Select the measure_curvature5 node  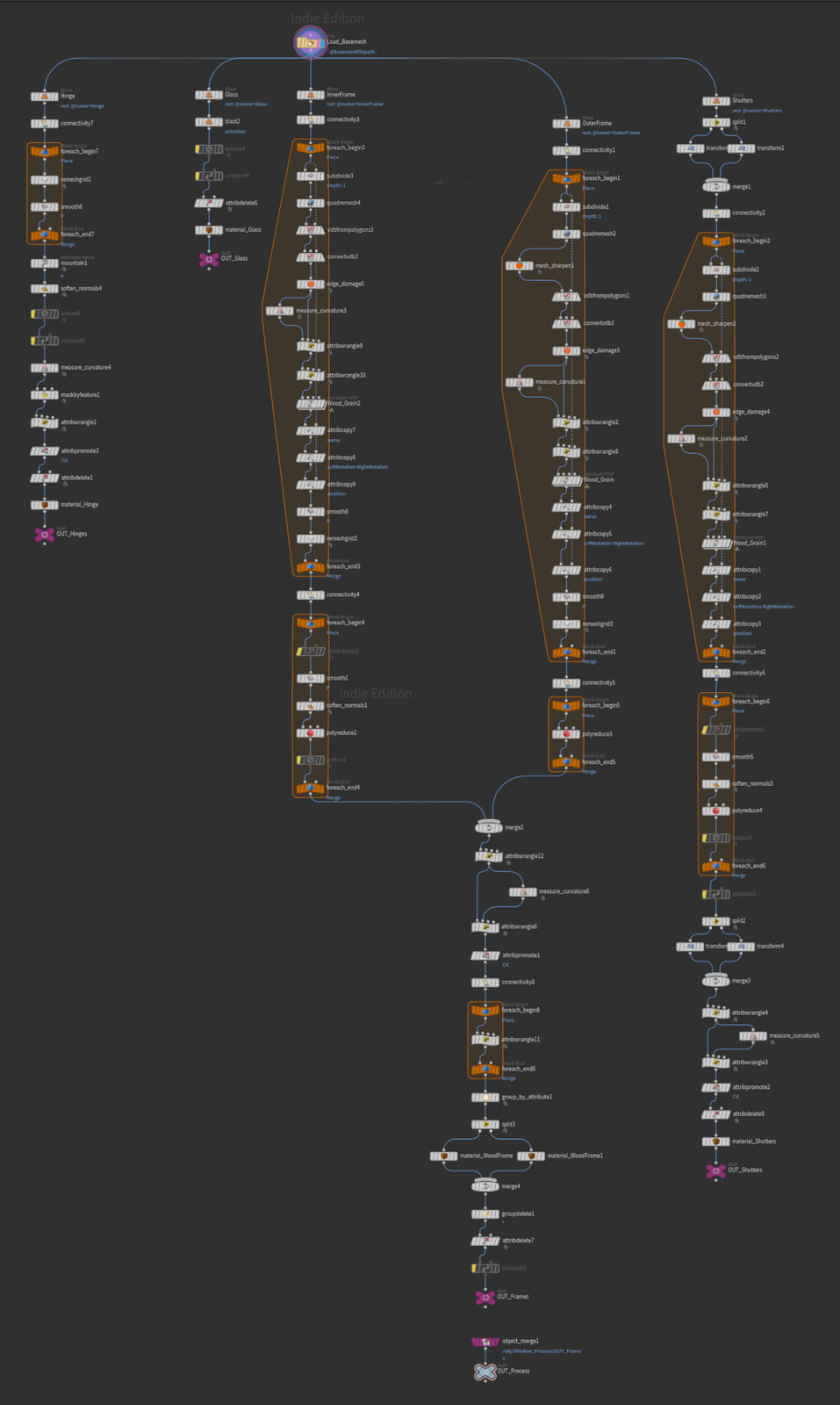point(753,1036)
